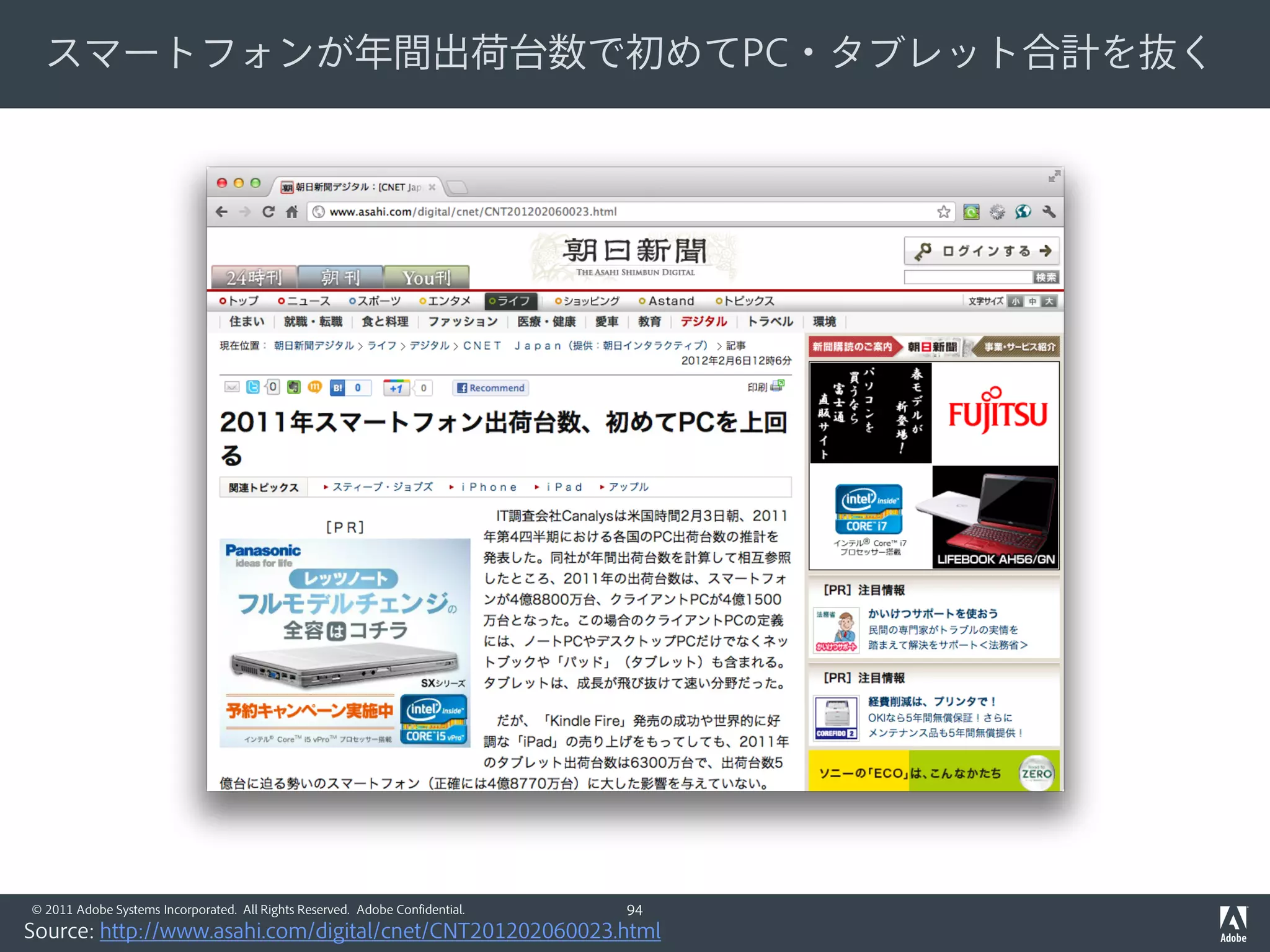Click the gear extension icon in toolbar

point(997,212)
